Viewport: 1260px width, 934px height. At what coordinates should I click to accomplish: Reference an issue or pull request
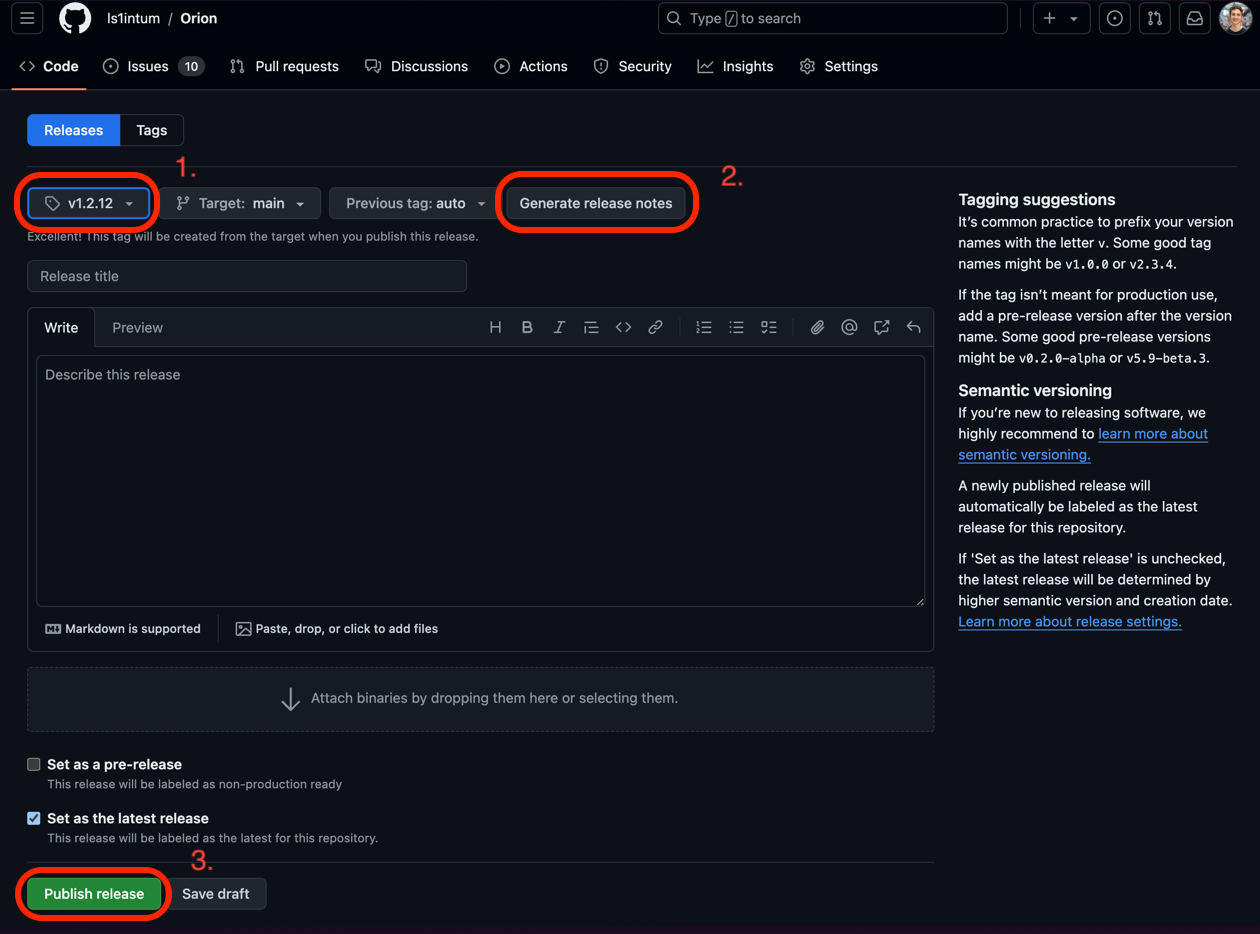click(881, 327)
